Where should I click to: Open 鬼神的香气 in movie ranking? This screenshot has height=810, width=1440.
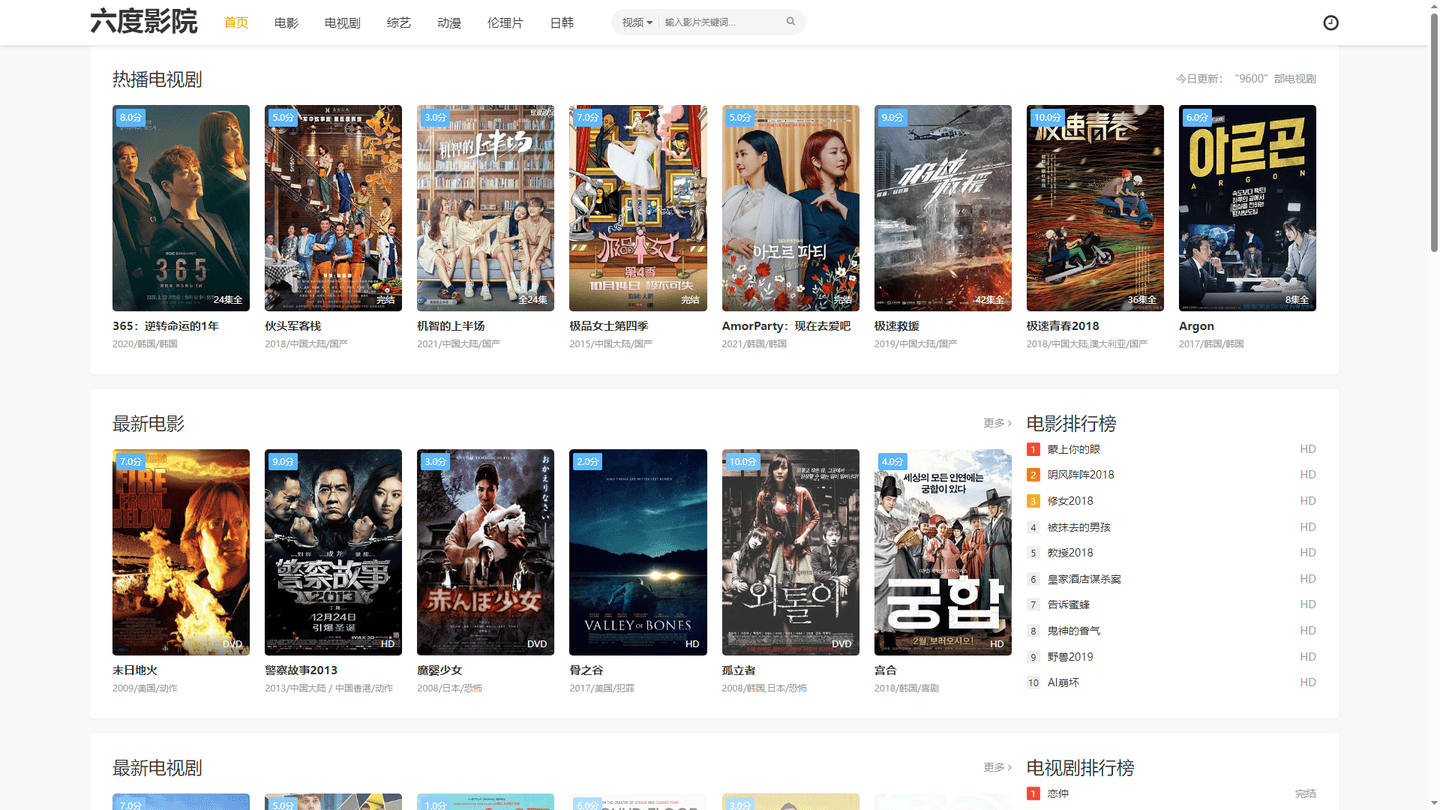[x=1074, y=631]
